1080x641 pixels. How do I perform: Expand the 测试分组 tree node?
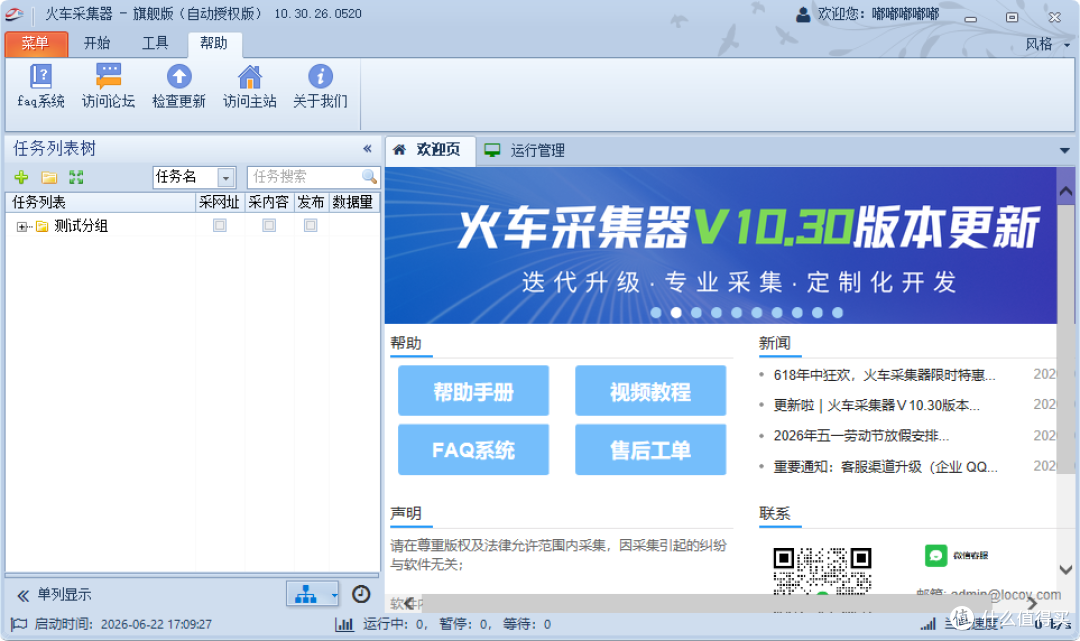click(x=22, y=227)
